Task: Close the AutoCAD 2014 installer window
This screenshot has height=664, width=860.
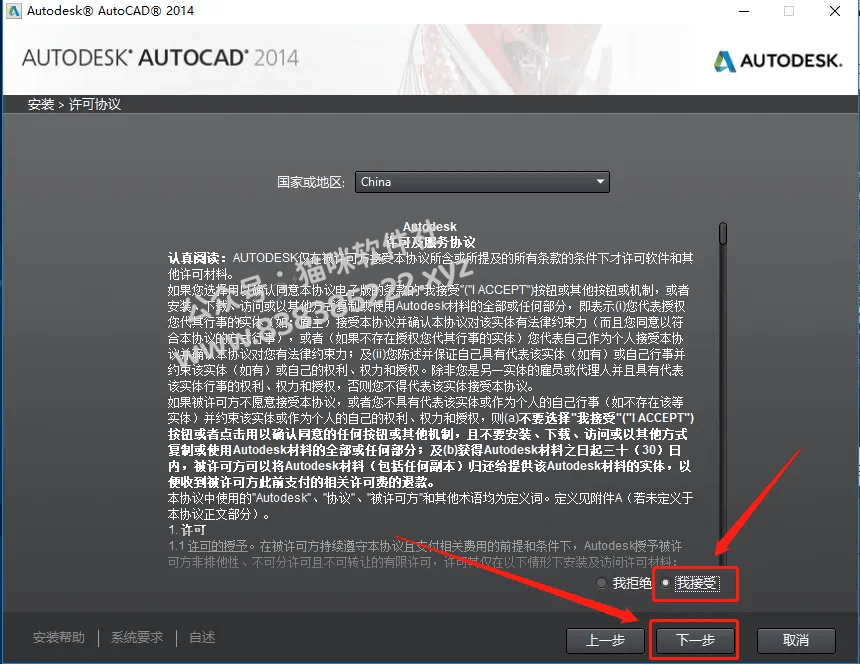Action: point(835,11)
